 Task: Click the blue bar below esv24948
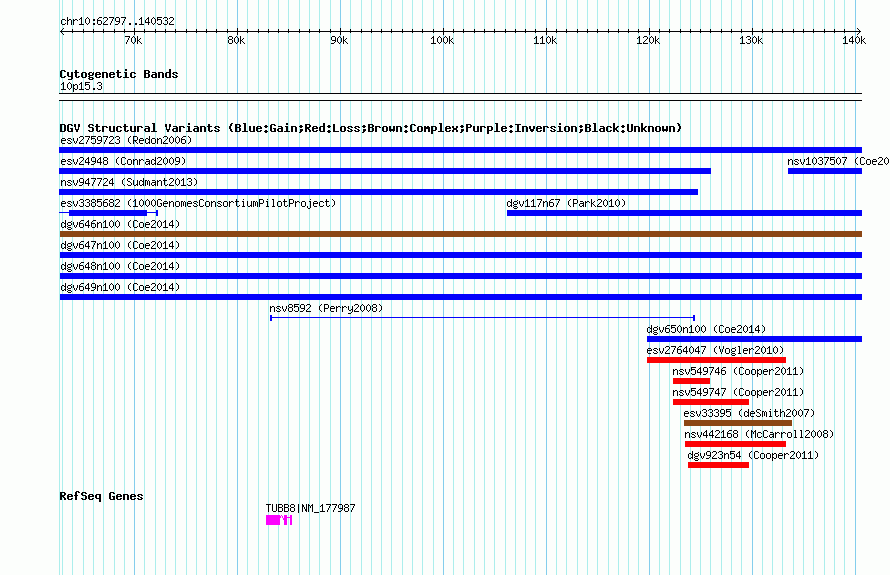385,171
